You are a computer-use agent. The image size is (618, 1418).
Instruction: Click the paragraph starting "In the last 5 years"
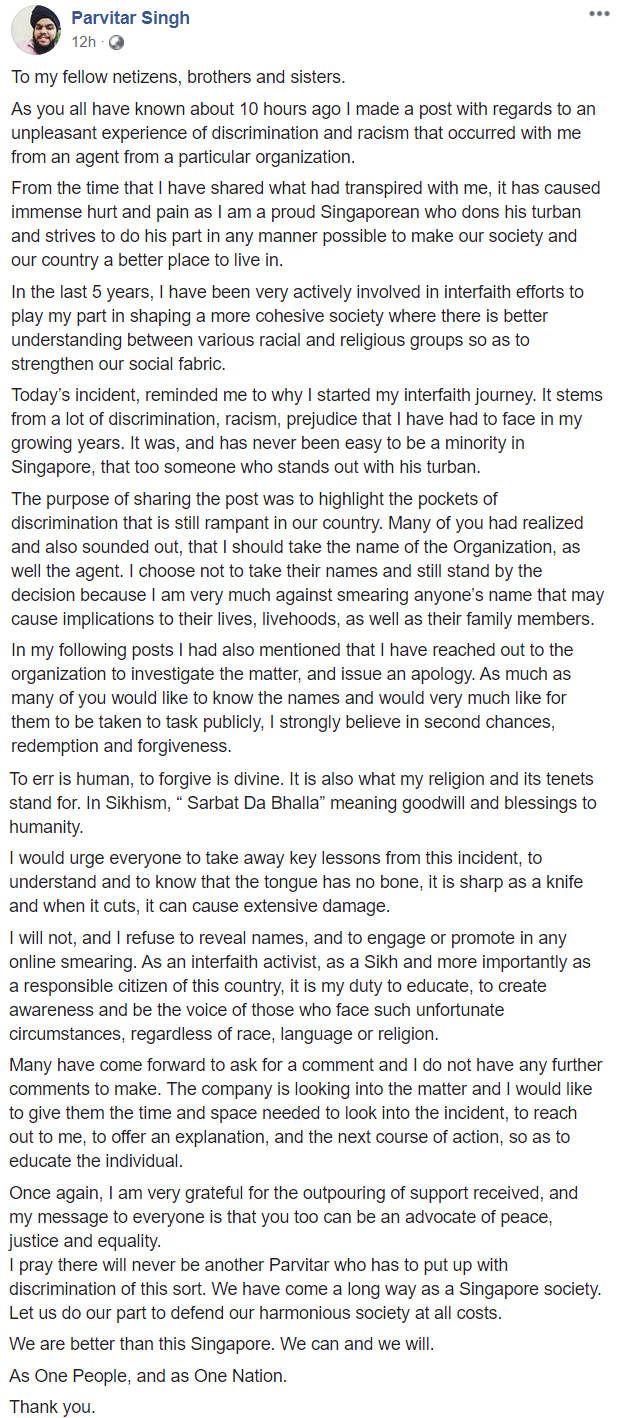tap(300, 327)
